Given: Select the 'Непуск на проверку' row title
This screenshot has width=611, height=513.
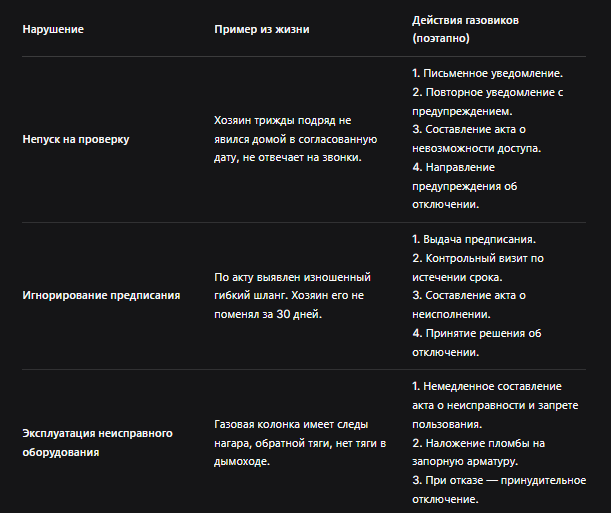Looking at the screenshot, I should (76, 139).
